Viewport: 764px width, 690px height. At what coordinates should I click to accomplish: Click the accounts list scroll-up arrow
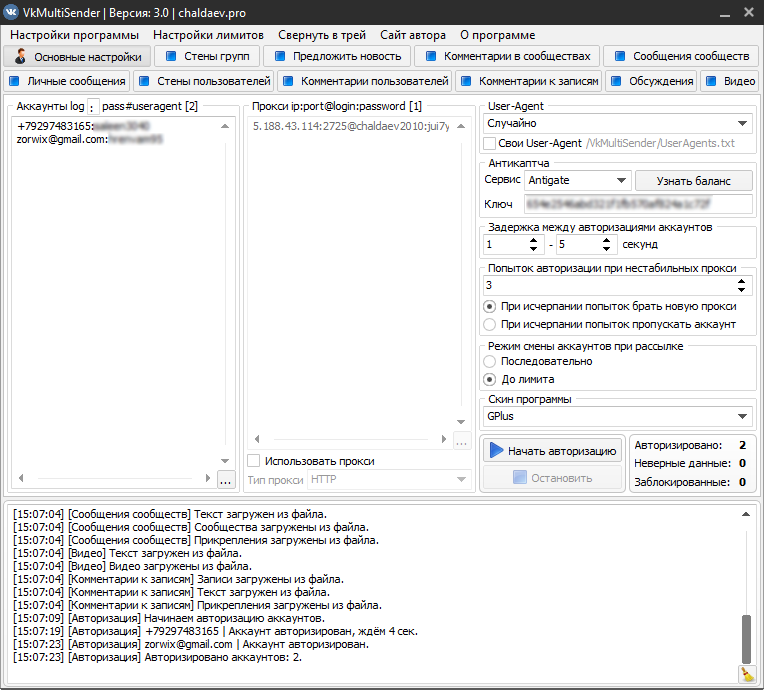tap(225, 126)
